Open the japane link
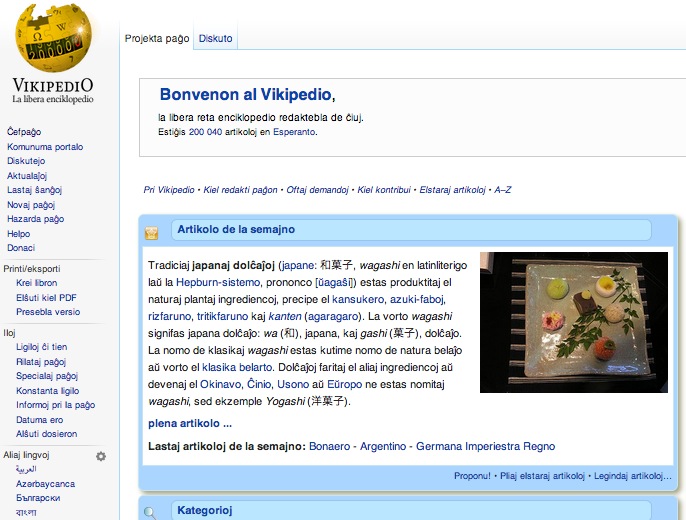Screen dimensions: 686x520 [298, 265]
